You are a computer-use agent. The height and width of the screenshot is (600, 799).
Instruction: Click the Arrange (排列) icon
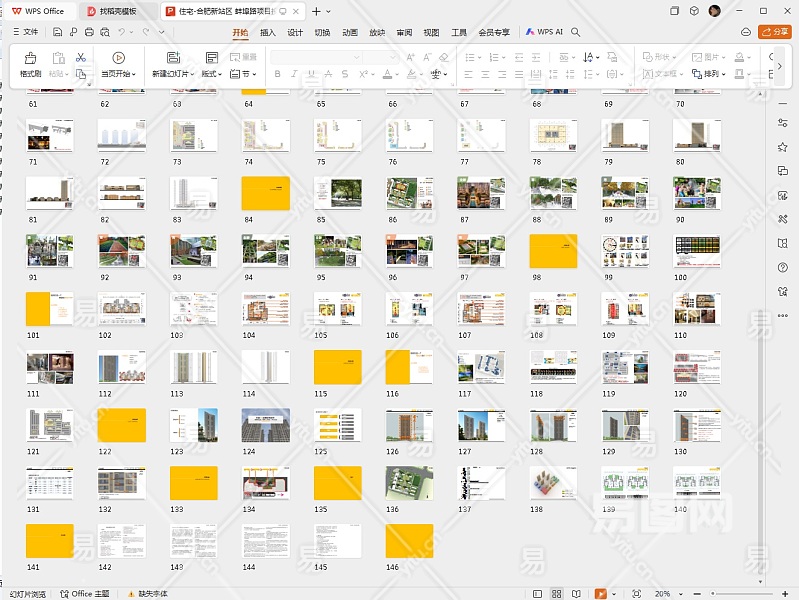tap(695, 74)
